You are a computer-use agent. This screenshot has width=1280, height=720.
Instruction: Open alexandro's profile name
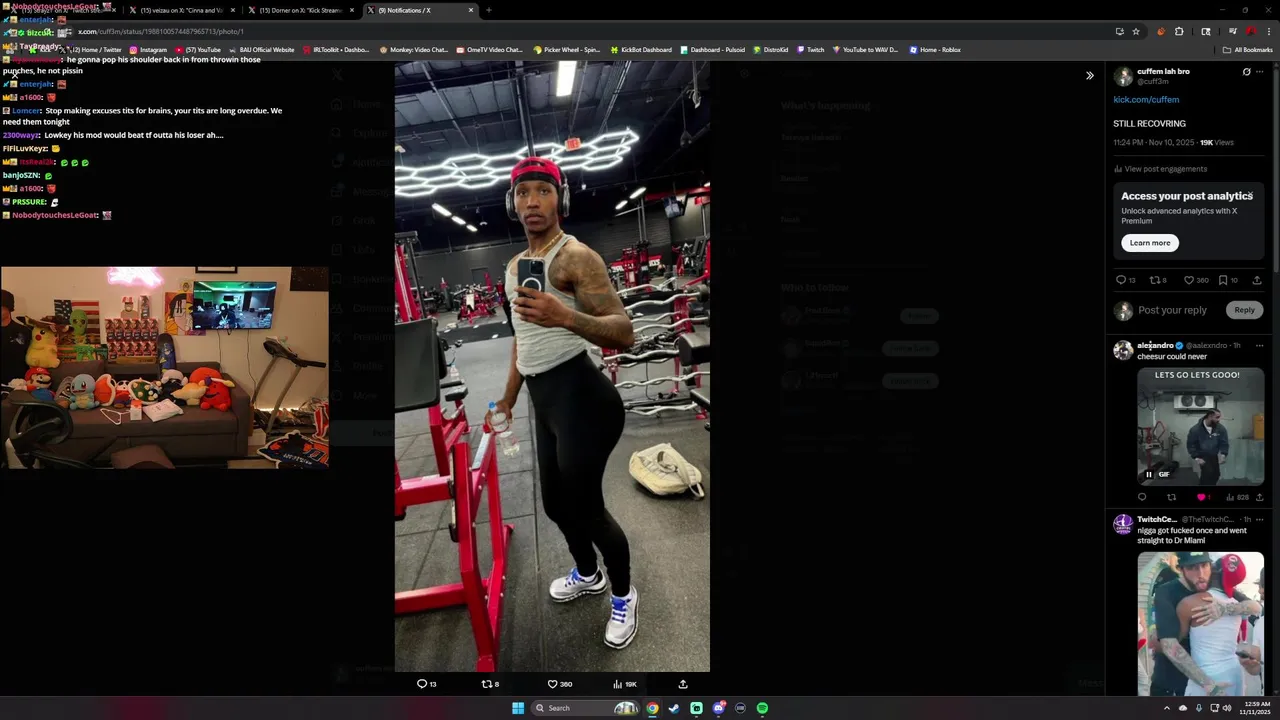[x=1156, y=345]
